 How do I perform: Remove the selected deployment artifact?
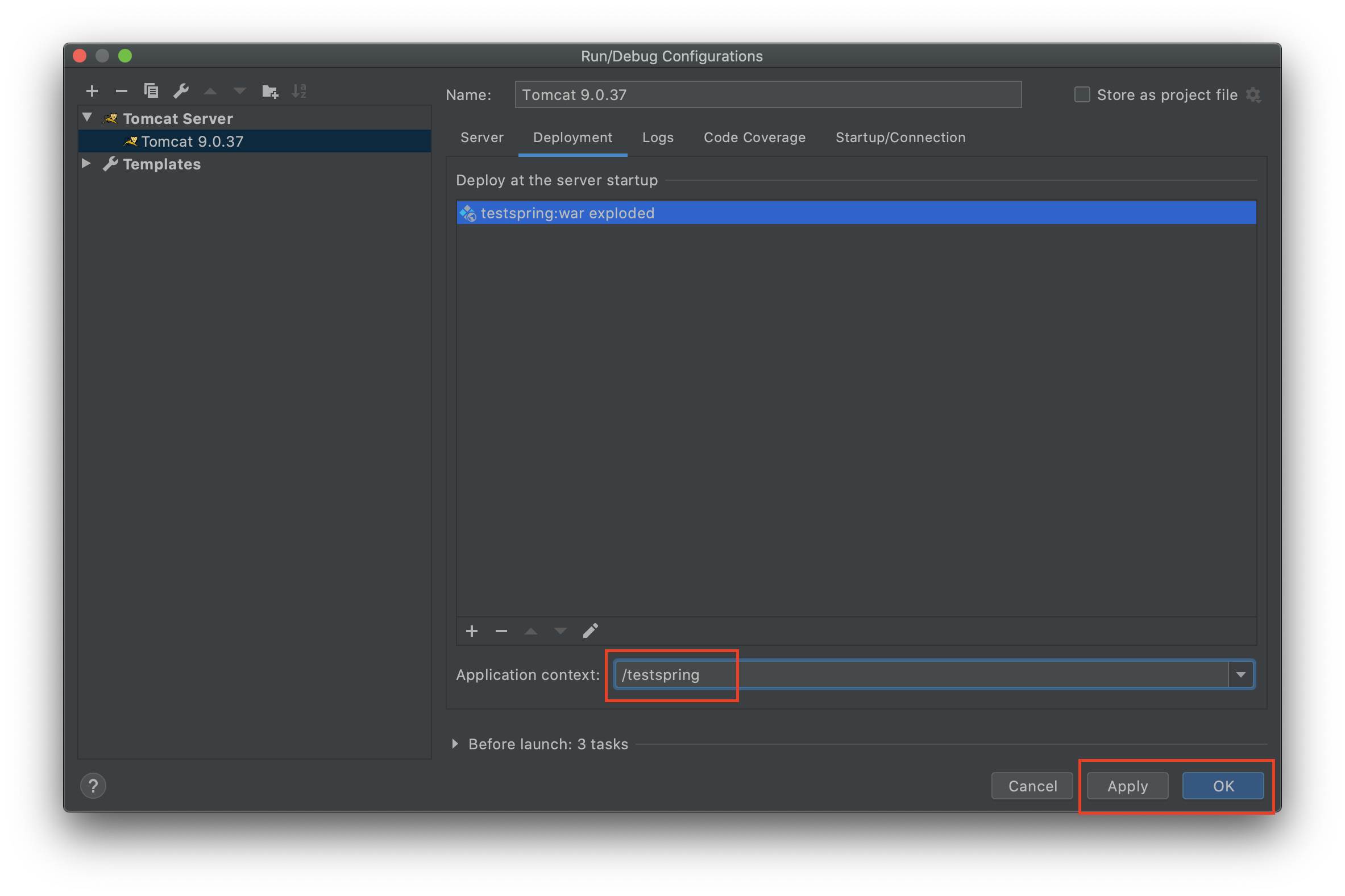coord(501,631)
